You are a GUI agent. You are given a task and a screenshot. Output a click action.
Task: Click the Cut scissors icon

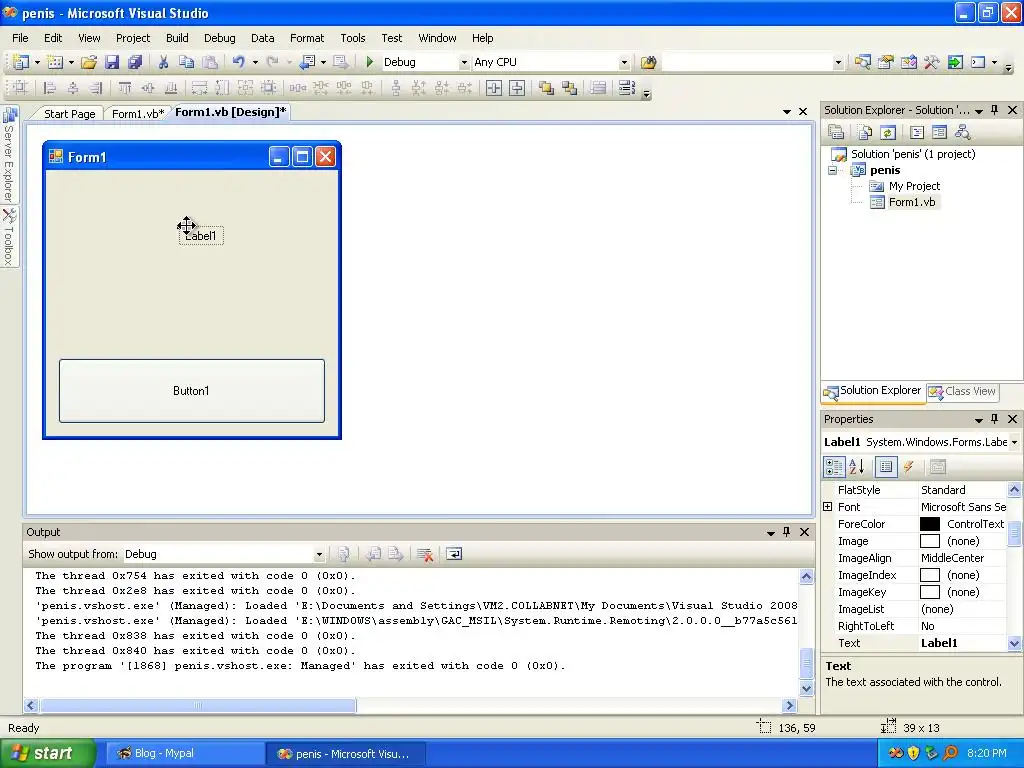(x=163, y=62)
